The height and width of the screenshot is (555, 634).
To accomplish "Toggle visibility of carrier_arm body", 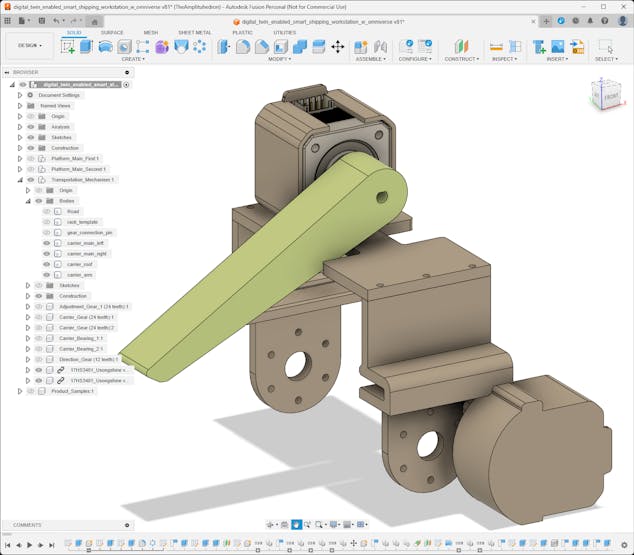I will (46, 275).
